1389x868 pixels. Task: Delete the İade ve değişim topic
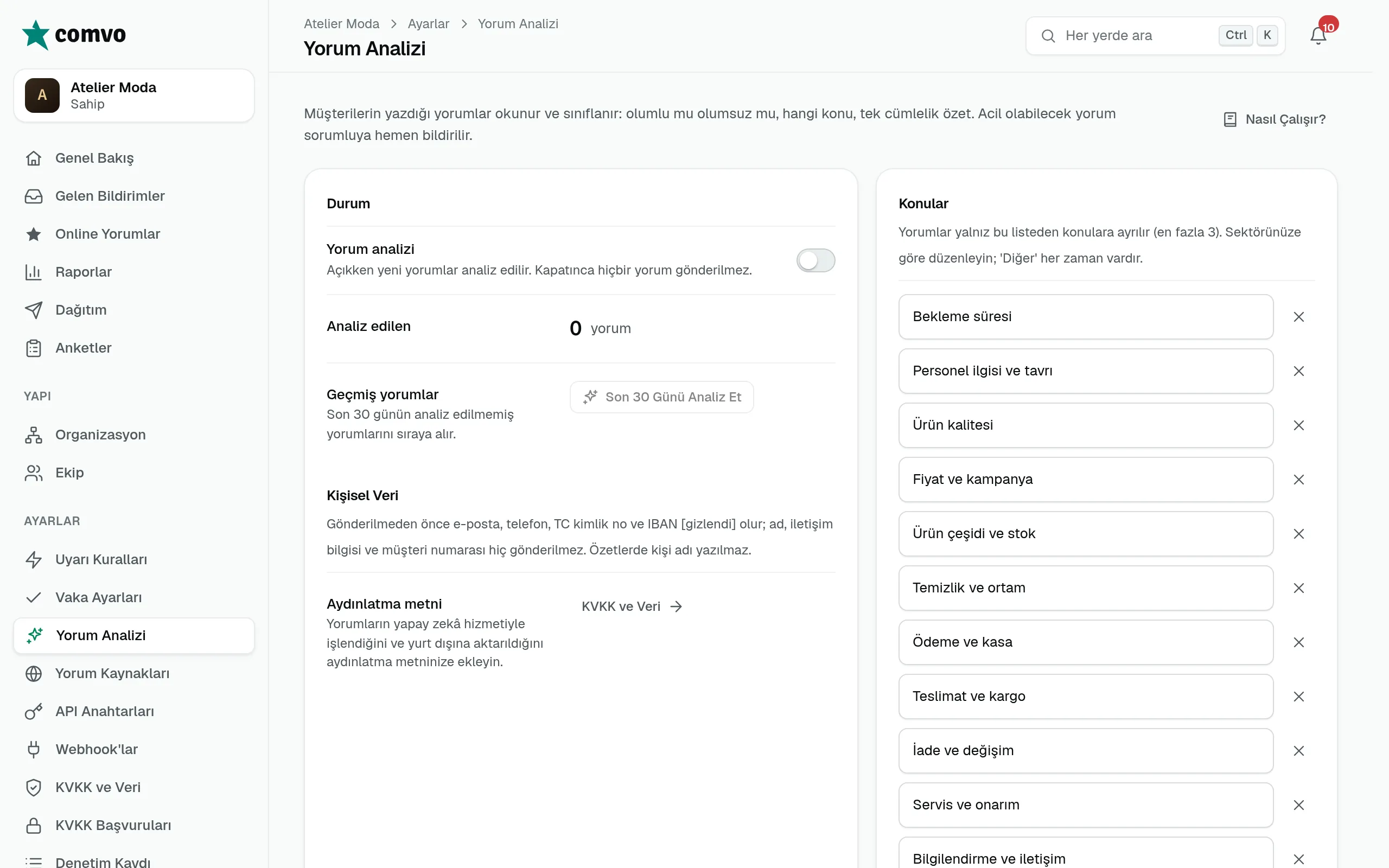coord(1299,751)
